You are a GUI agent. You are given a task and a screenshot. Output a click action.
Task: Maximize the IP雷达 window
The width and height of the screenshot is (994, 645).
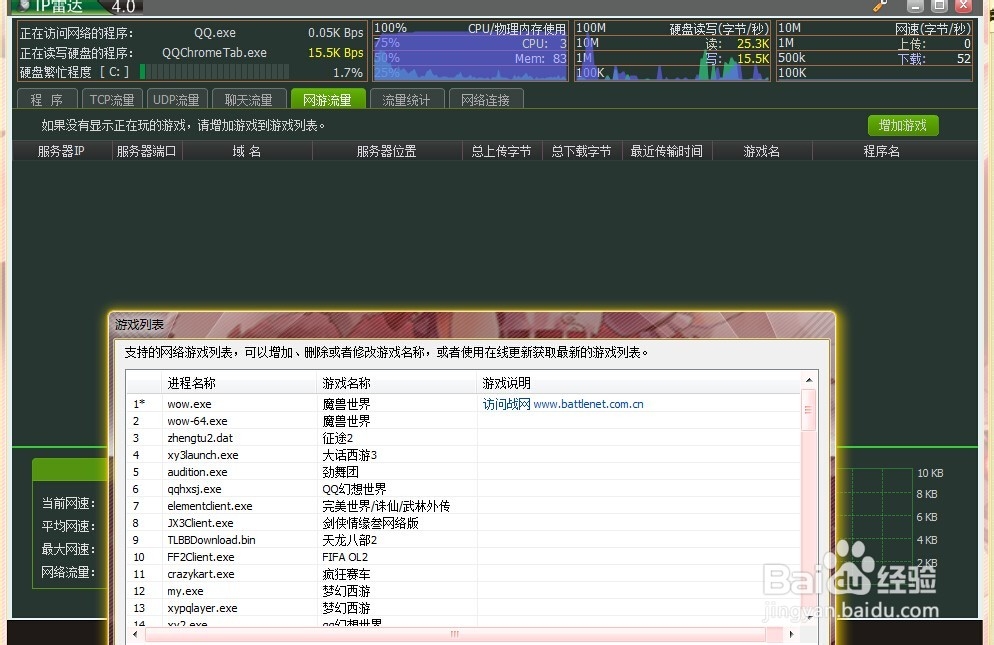pos(939,6)
